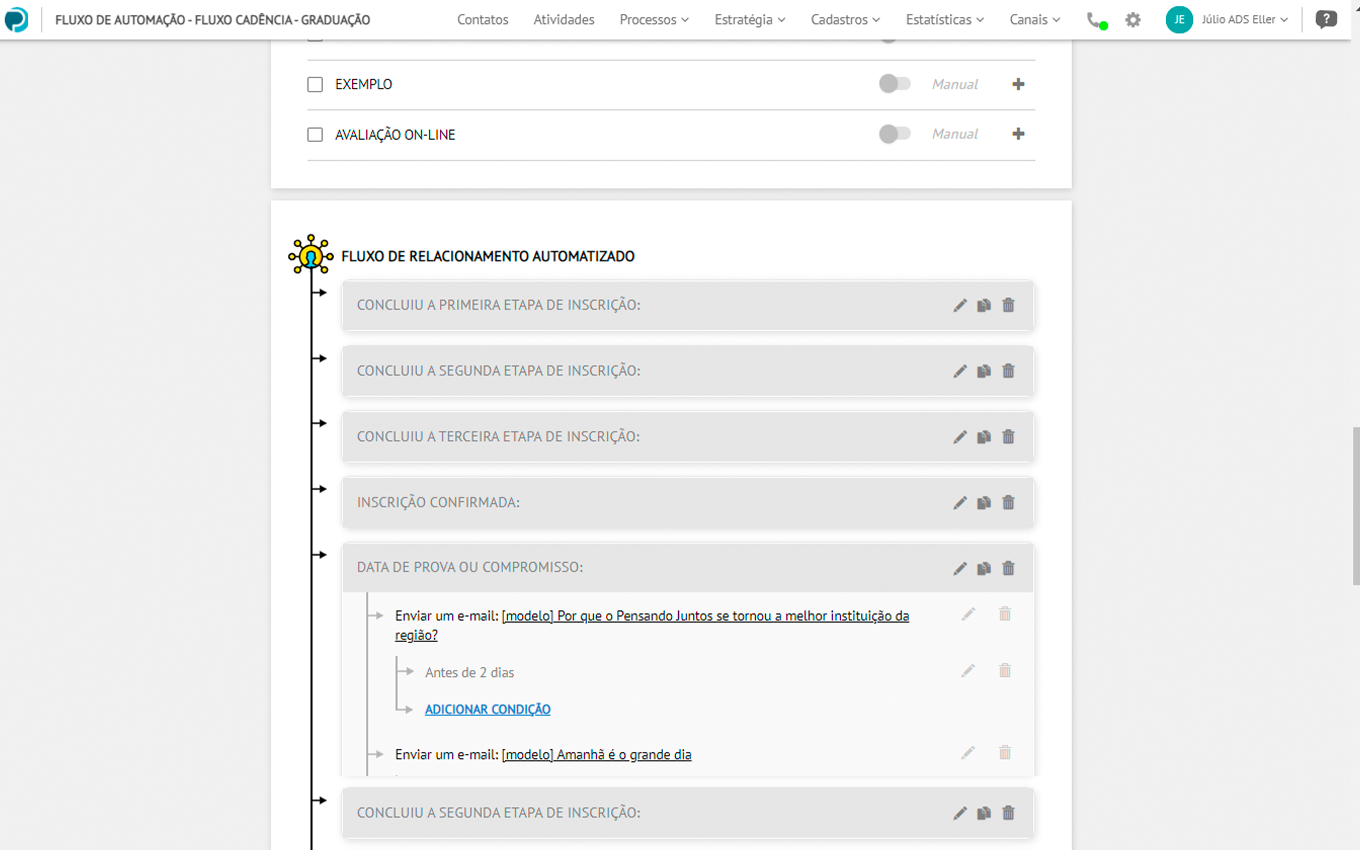
Task: Click trash icon for DATA DE PROVA OU COMPROMISSO
Action: pyautogui.click(x=1008, y=568)
